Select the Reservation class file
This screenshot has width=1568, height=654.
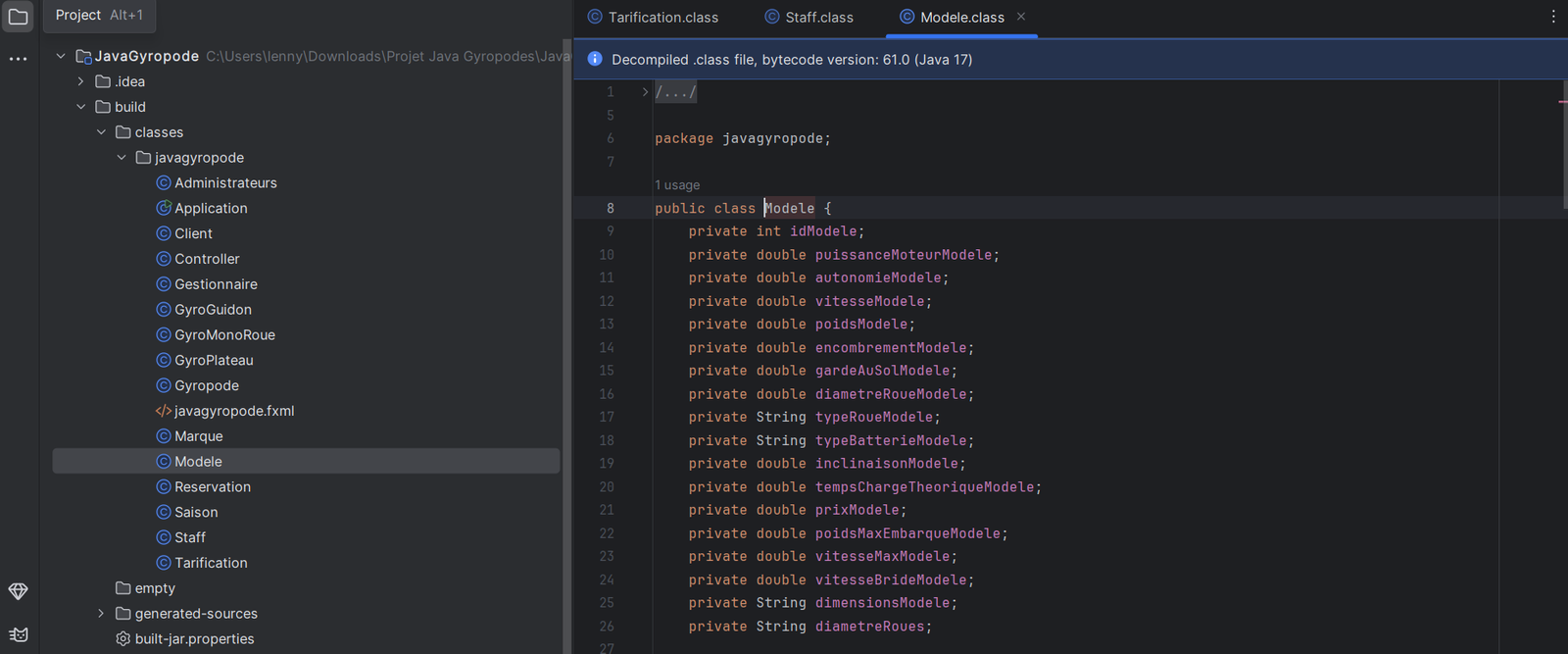[212, 487]
